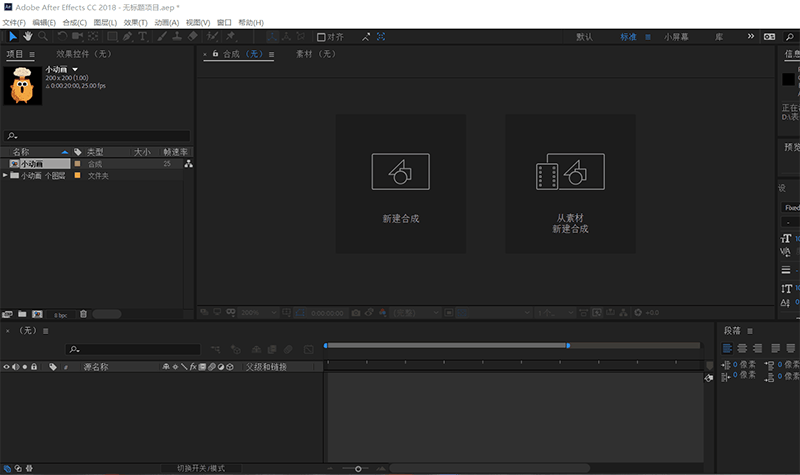Select the Rotation tool
This screenshot has width=800, height=475.
point(62,36)
